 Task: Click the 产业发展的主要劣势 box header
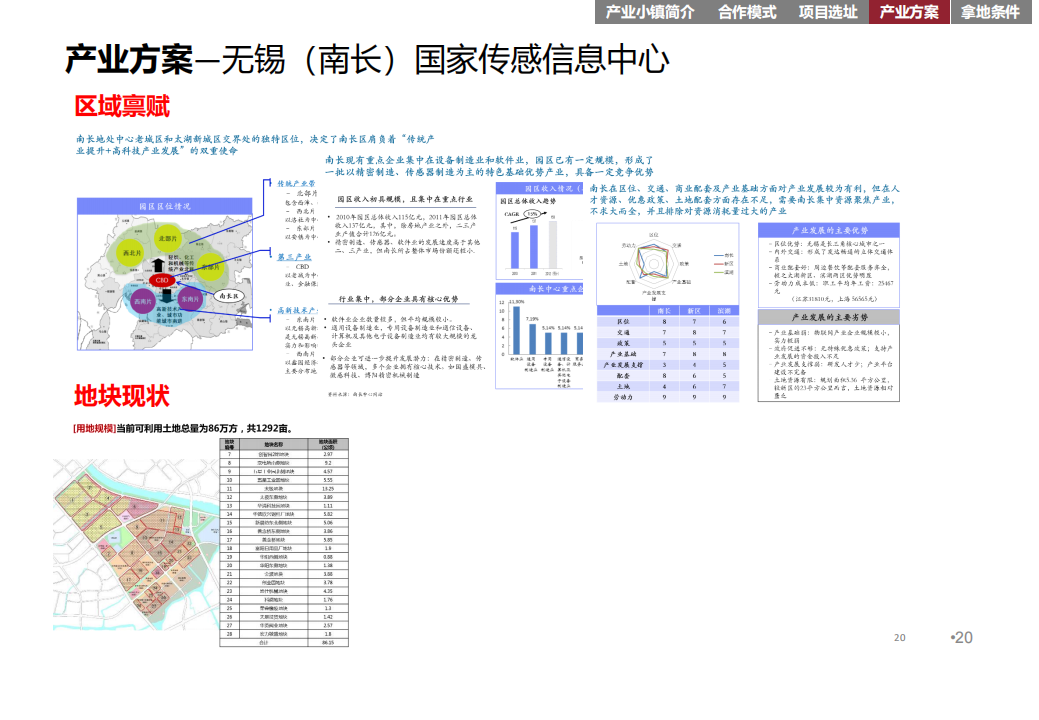pyautogui.click(x=829, y=317)
